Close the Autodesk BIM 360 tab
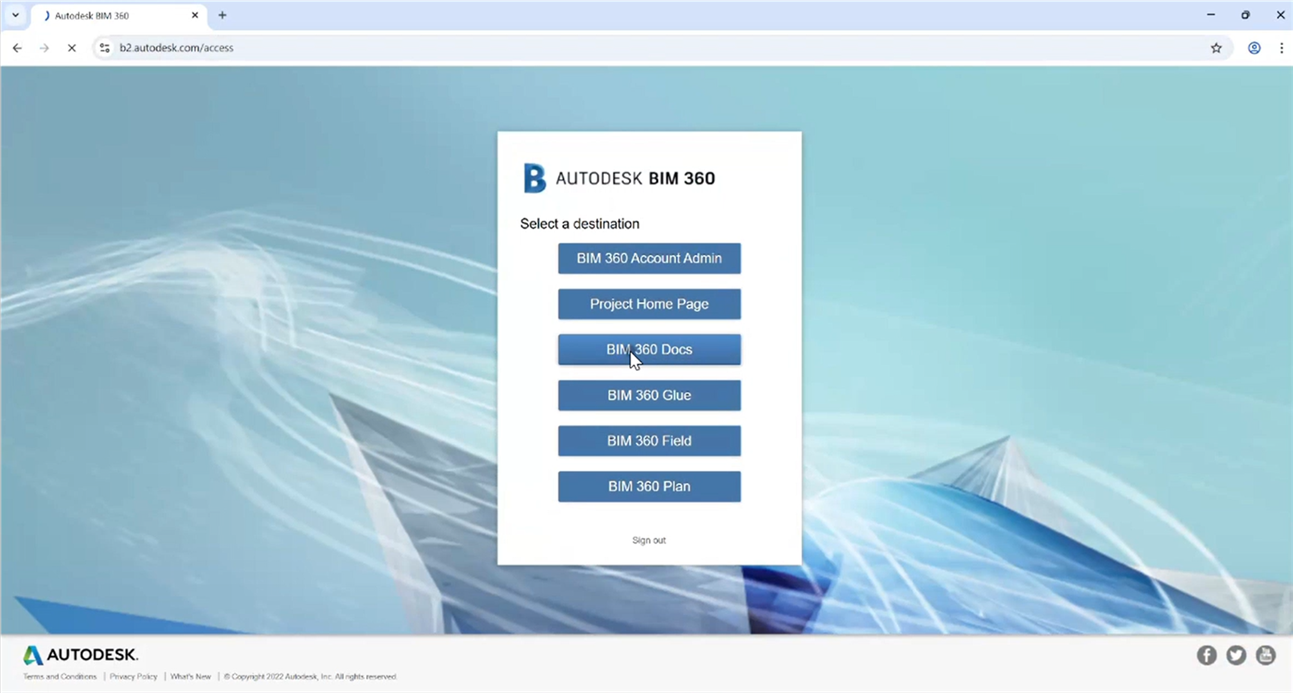 (x=195, y=16)
